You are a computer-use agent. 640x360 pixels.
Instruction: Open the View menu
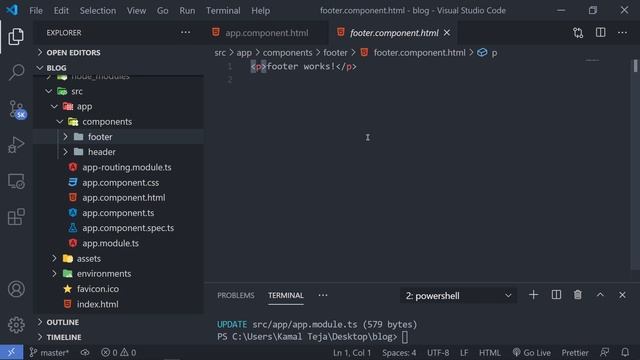[x=136, y=11]
